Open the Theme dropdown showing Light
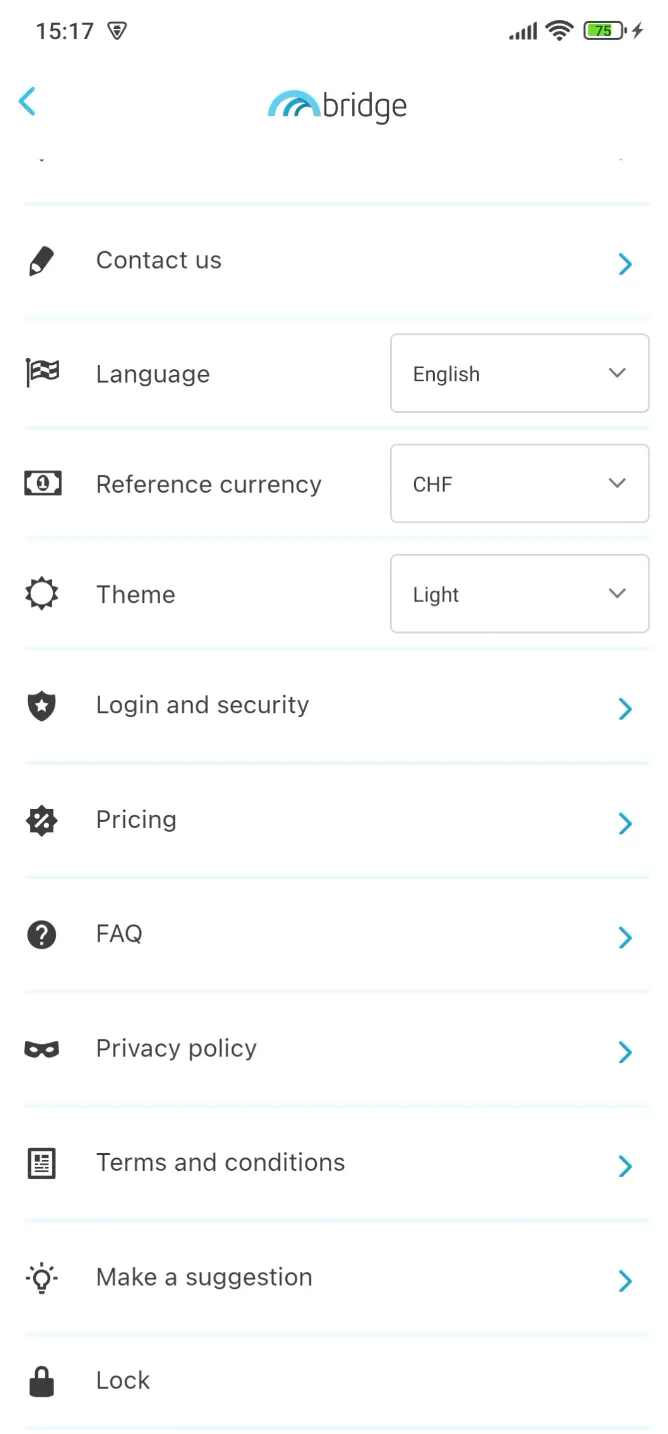 click(519, 593)
